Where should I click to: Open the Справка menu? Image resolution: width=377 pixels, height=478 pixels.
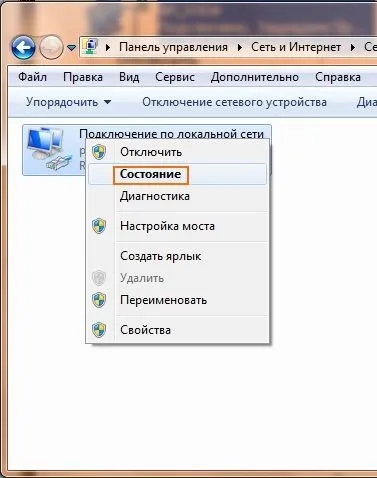click(x=338, y=77)
